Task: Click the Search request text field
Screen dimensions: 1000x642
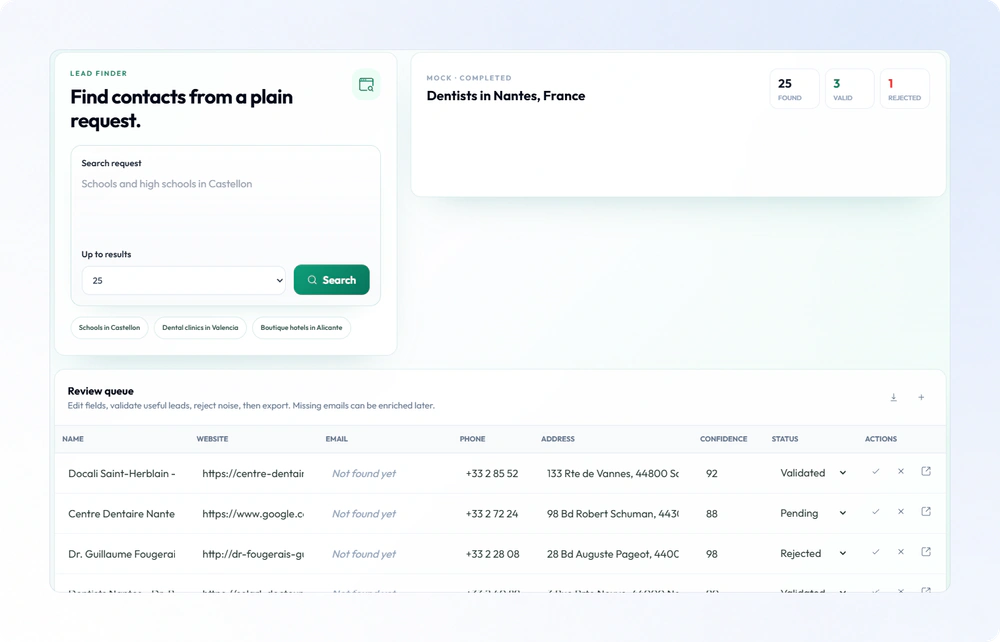Action: [225, 204]
